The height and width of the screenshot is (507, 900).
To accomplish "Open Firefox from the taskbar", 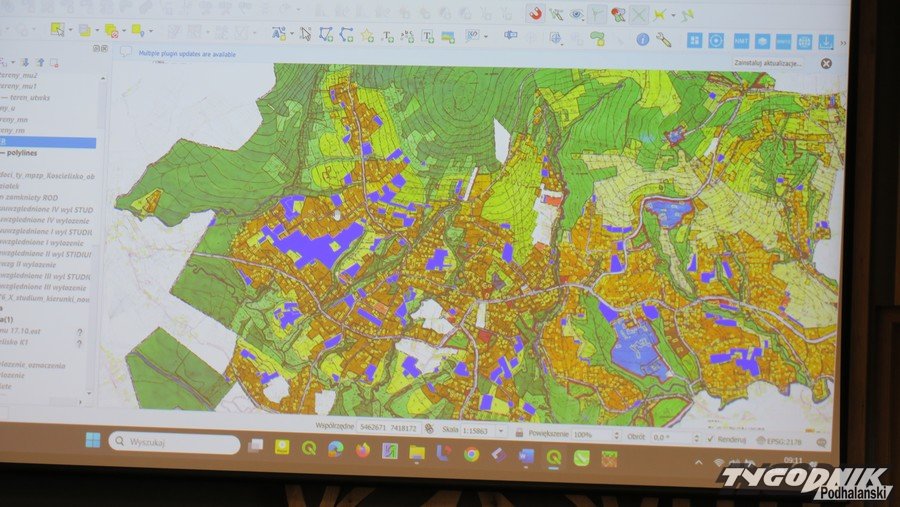I will (362, 450).
